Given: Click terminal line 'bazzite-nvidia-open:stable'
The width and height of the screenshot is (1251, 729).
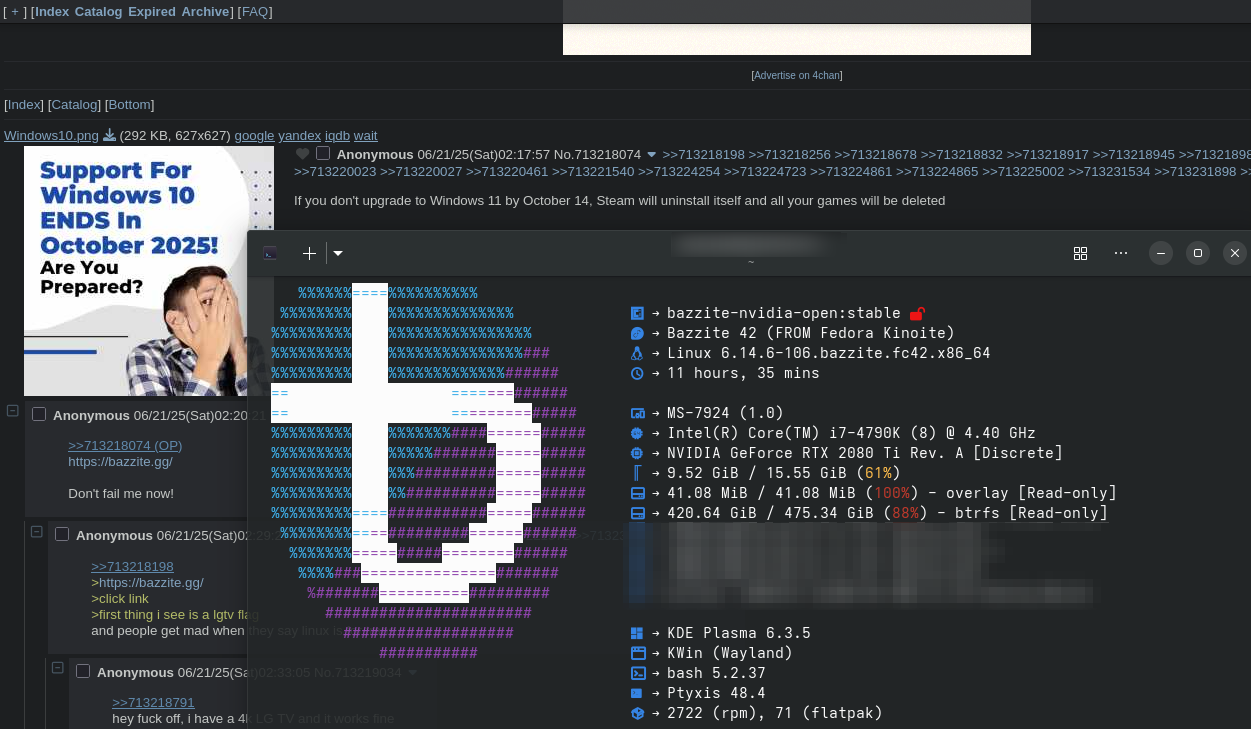Looking at the screenshot, I should point(783,313).
